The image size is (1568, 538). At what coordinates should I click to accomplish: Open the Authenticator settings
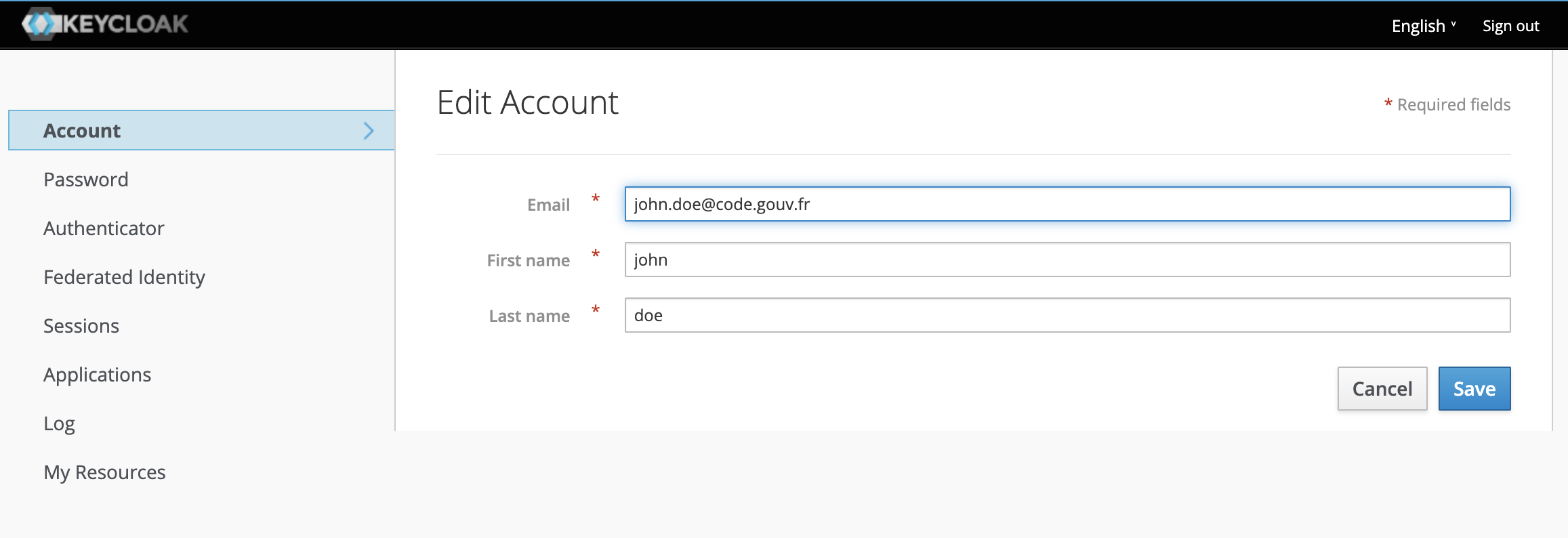coord(104,228)
